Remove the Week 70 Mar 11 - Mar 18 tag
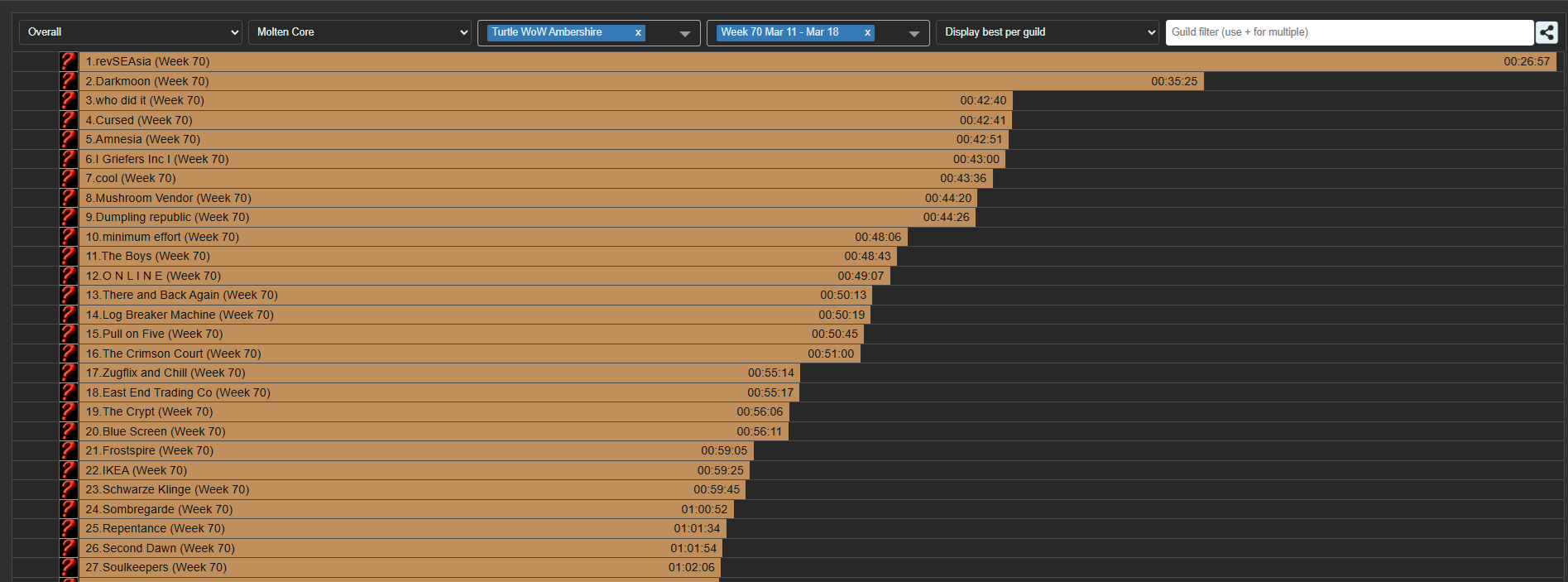This screenshot has height=582, width=1568. 867,32
